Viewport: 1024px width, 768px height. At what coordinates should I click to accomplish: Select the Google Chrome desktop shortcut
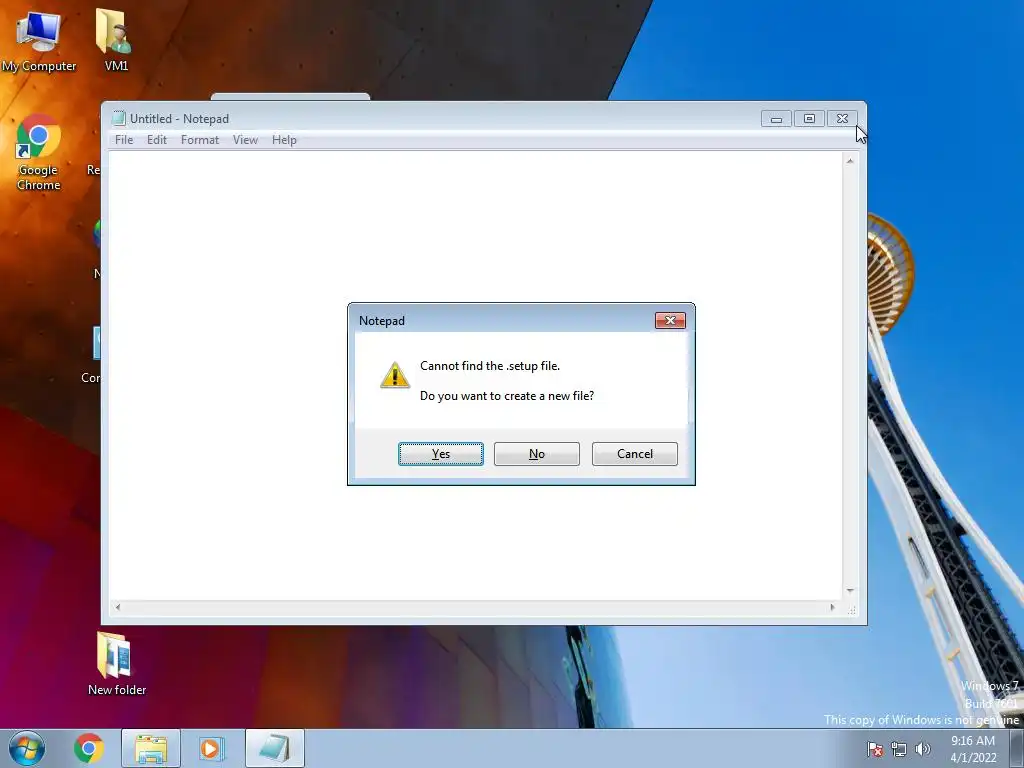point(39,153)
